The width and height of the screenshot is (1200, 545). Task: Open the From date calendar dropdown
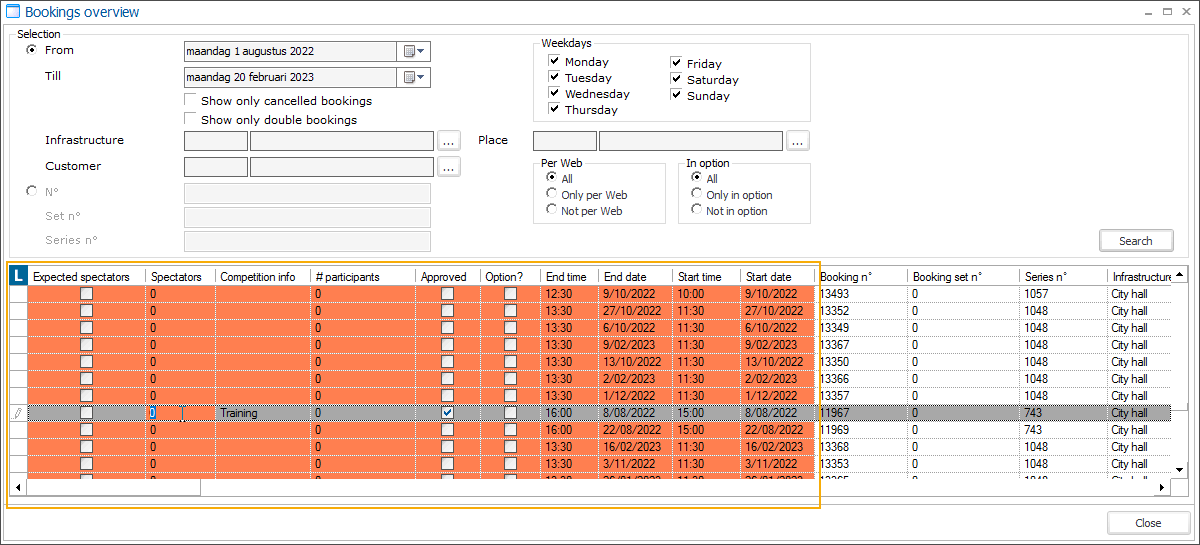(x=414, y=51)
